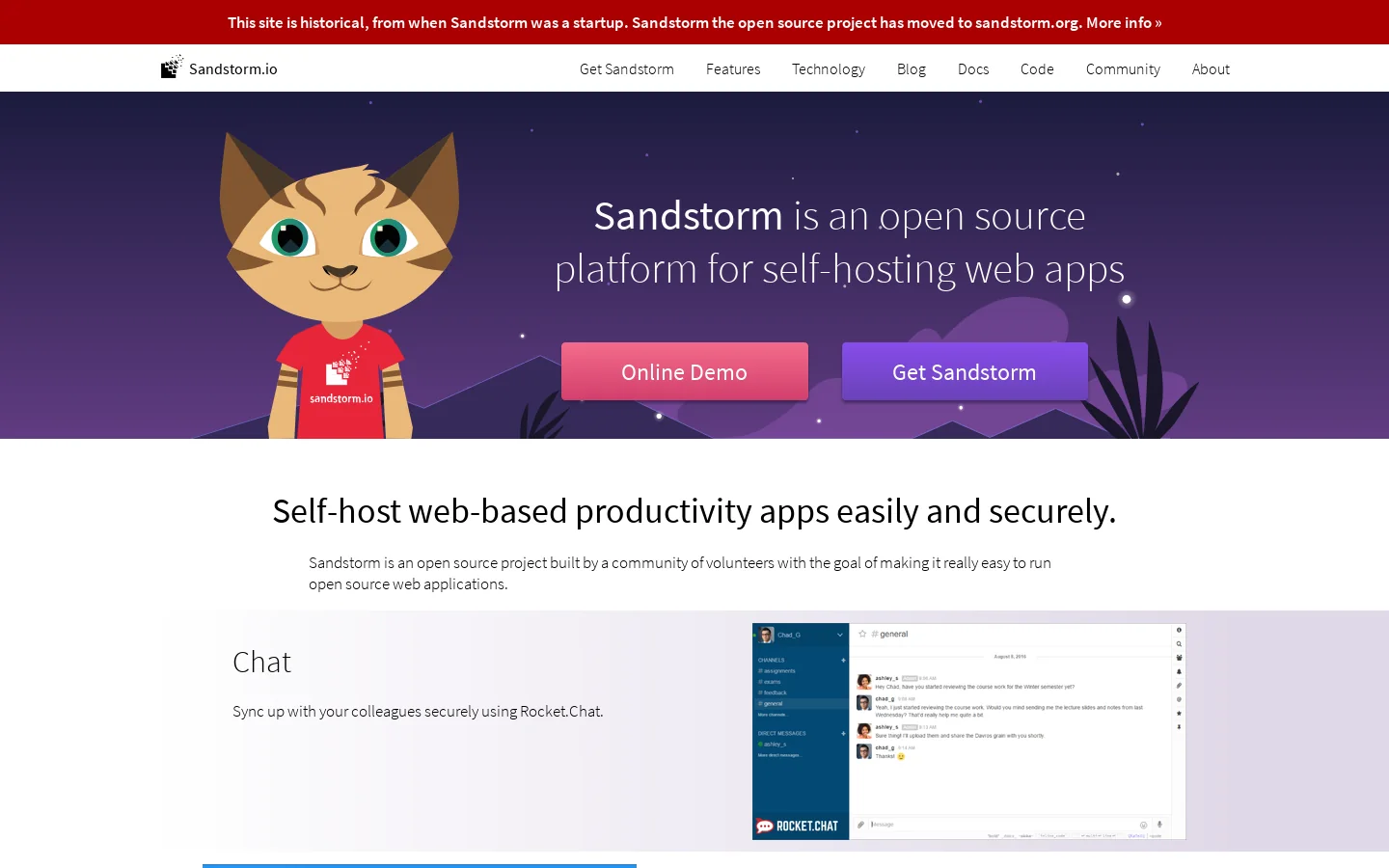1389x868 pixels.
Task: Click the purple Get Sandstorm button
Action: pos(965,371)
